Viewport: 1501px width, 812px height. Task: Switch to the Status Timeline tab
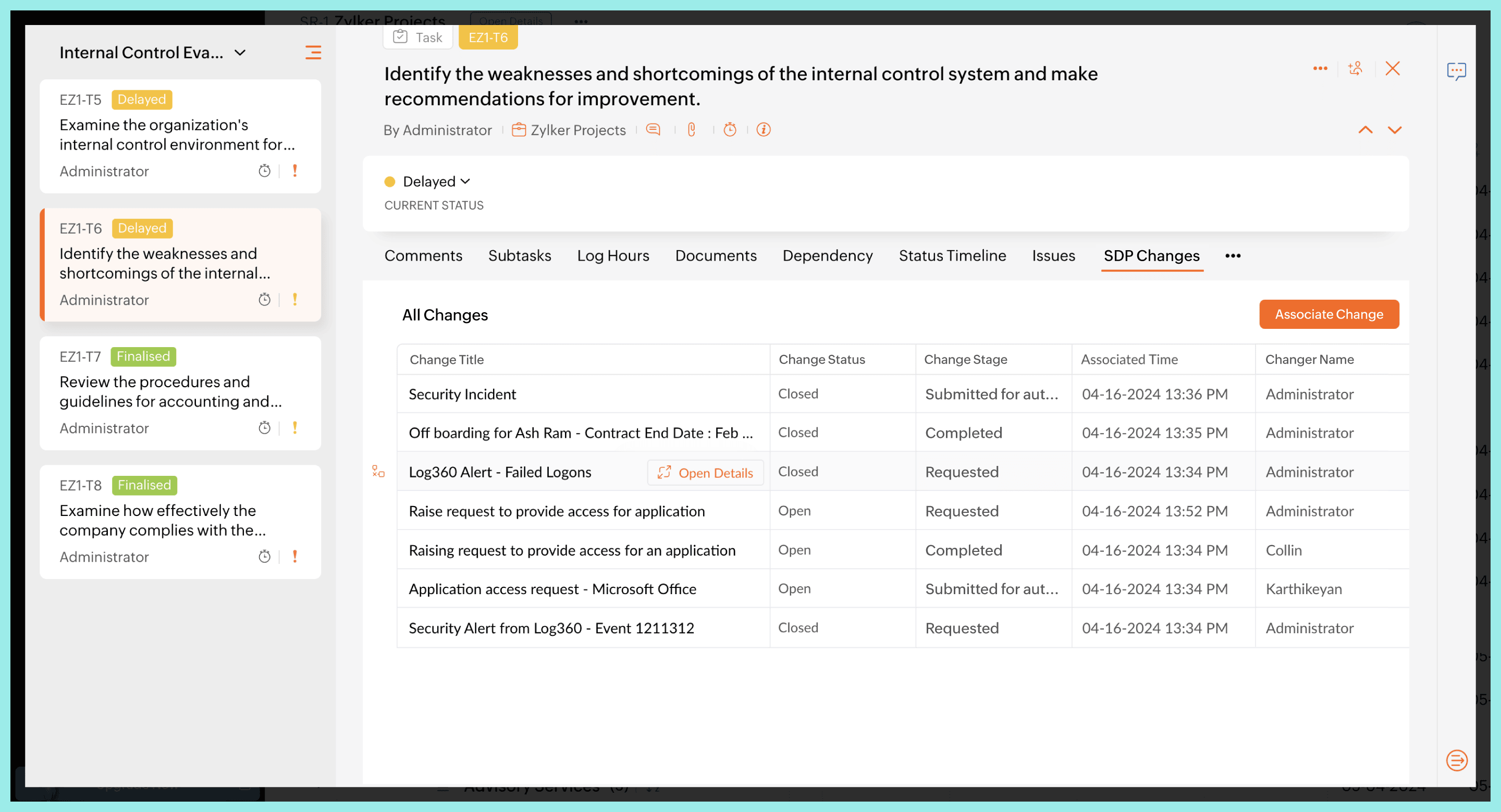(952, 256)
